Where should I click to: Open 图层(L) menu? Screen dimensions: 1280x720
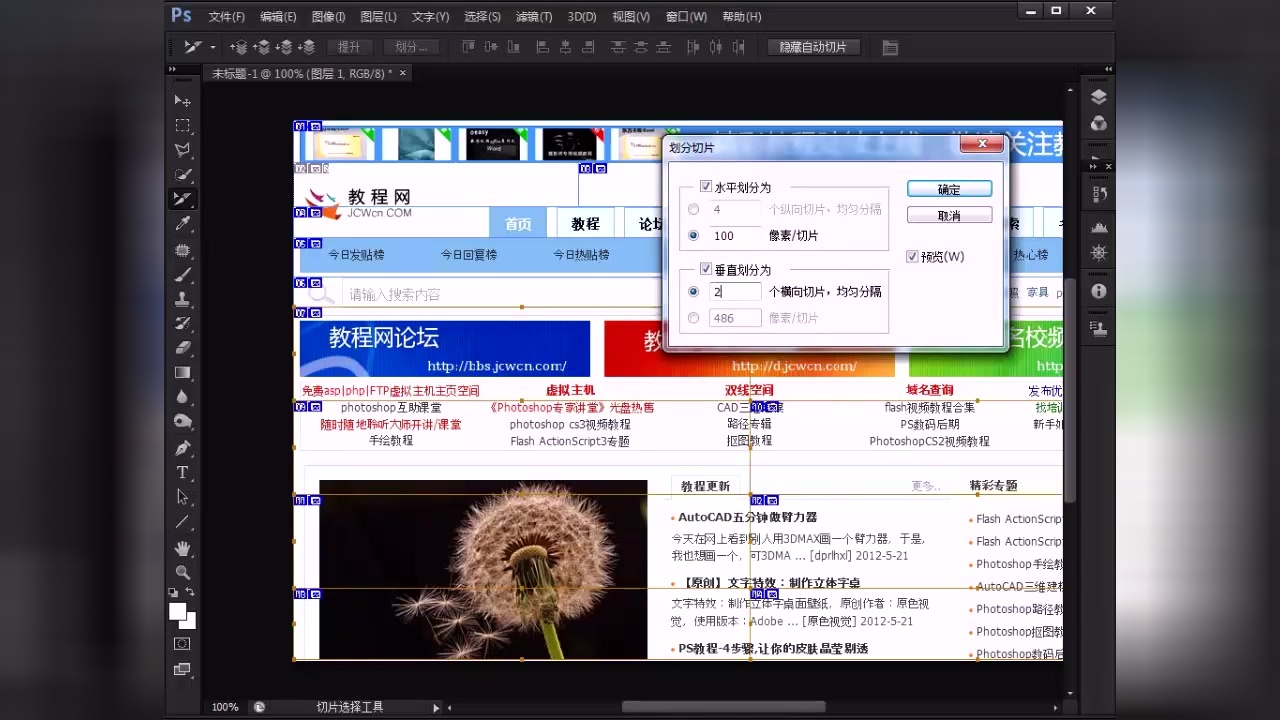378,17
